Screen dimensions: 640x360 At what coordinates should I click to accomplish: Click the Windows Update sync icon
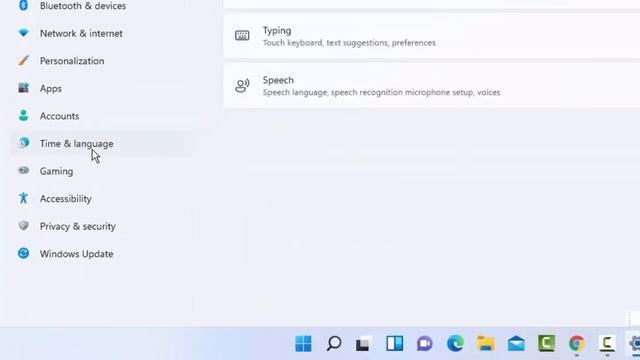(x=24, y=253)
